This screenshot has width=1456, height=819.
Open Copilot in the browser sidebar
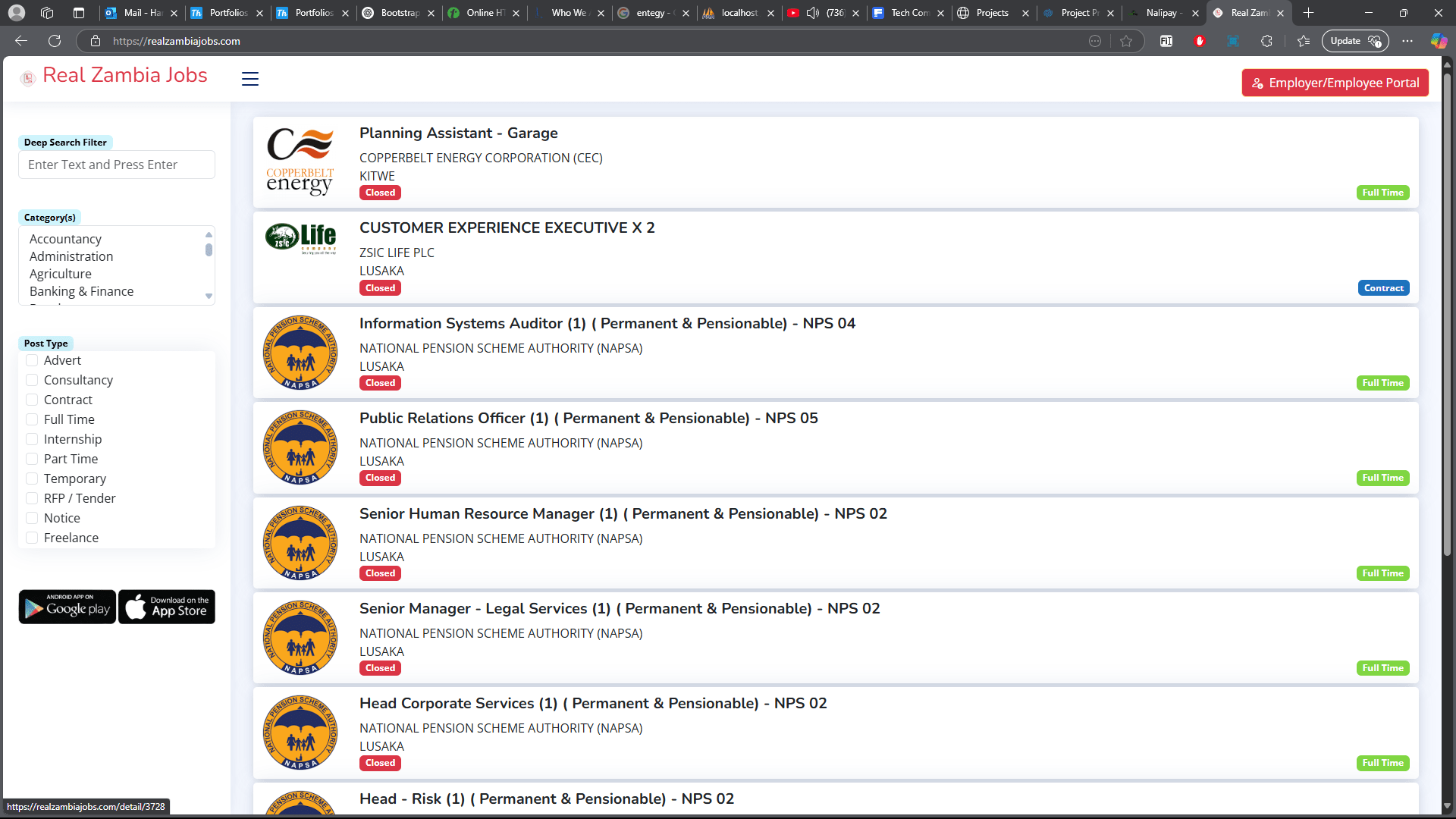[x=1439, y=41]
